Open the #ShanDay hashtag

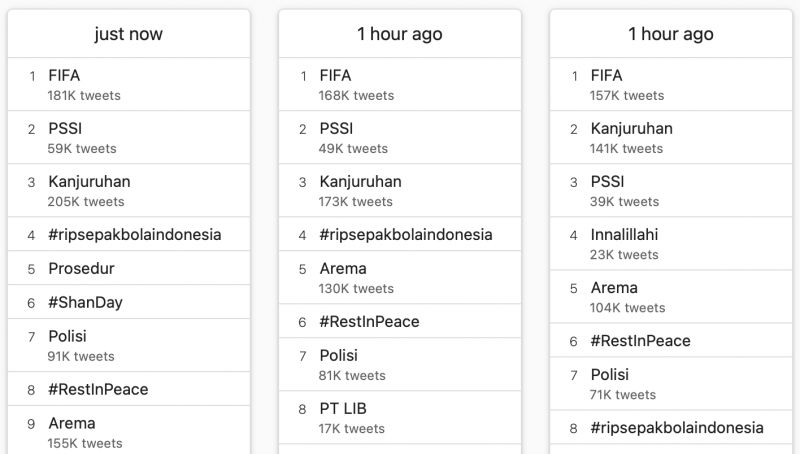pyautogui.click(x=129, y=302)
